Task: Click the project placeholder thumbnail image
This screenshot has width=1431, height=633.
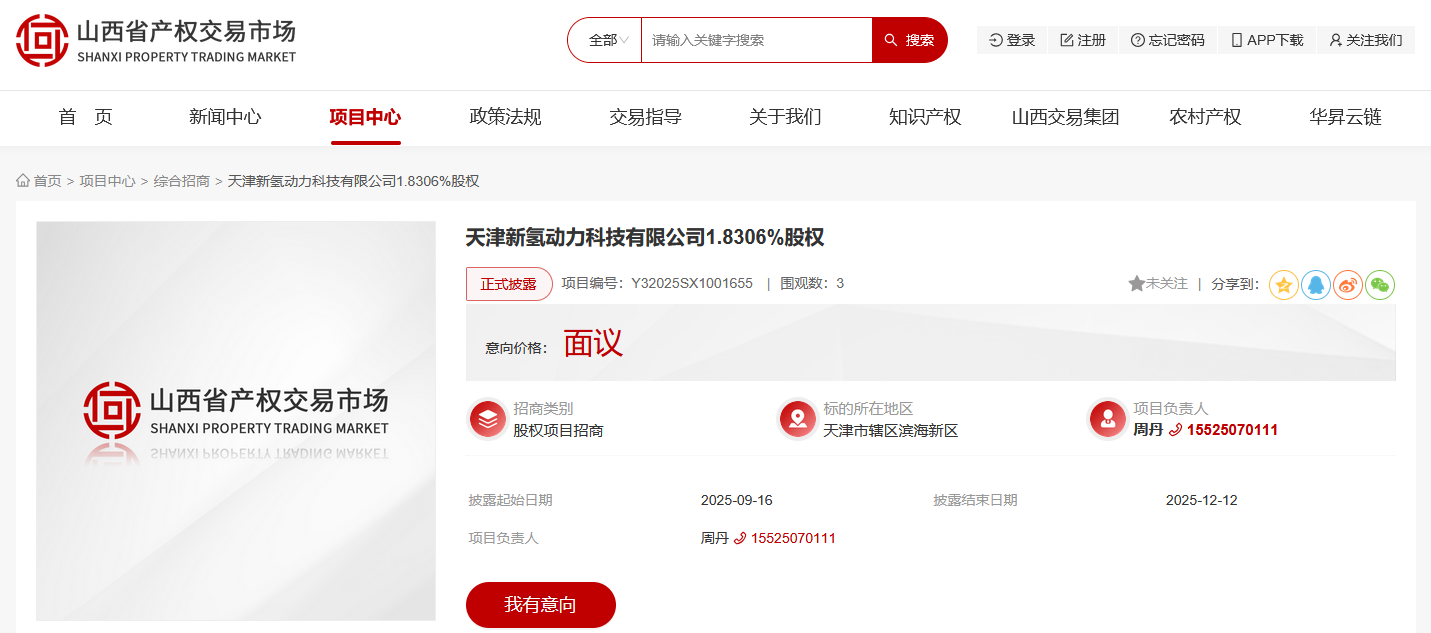Action: [236, 421]
